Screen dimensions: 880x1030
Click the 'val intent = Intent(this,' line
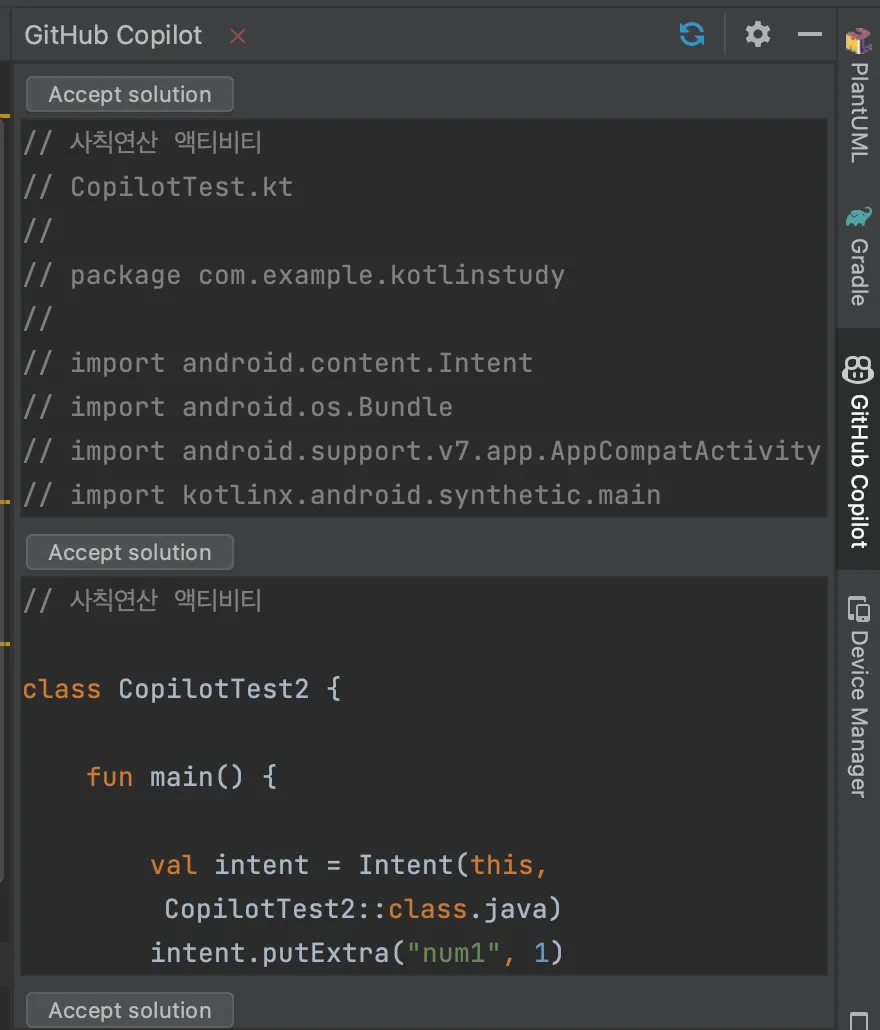point(349,865)
